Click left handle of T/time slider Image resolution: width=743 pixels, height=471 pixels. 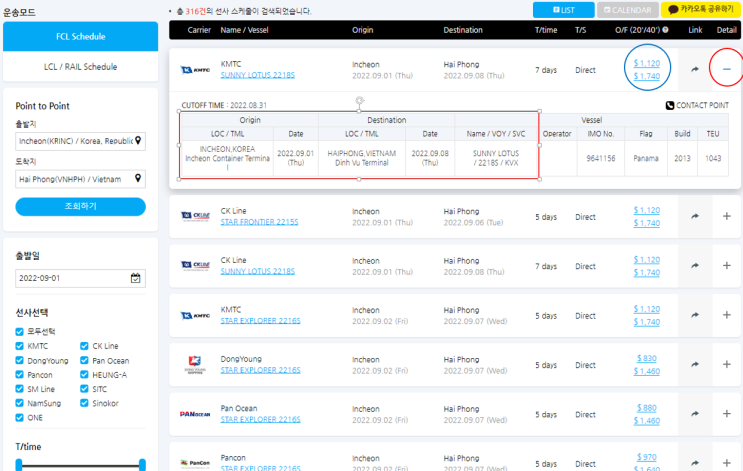tap(19, 465)
